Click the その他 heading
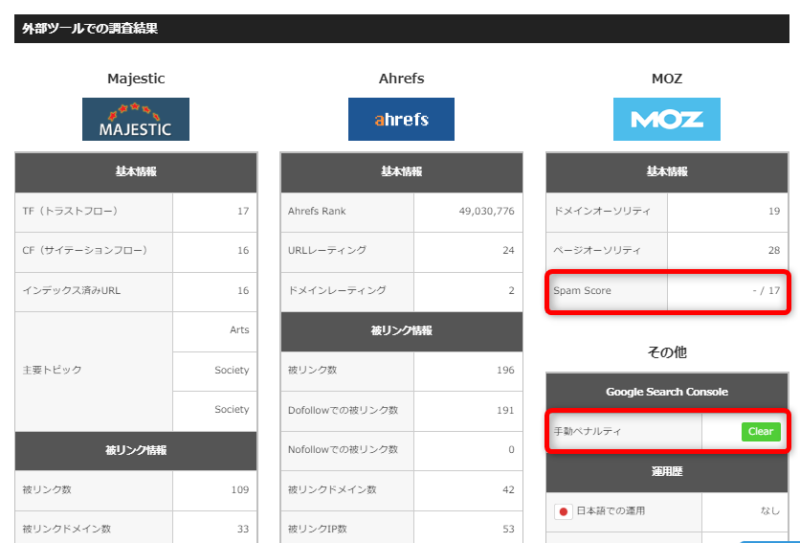Image resolution: width=800 pixels, height=543 pixels. tap(667, 352)
